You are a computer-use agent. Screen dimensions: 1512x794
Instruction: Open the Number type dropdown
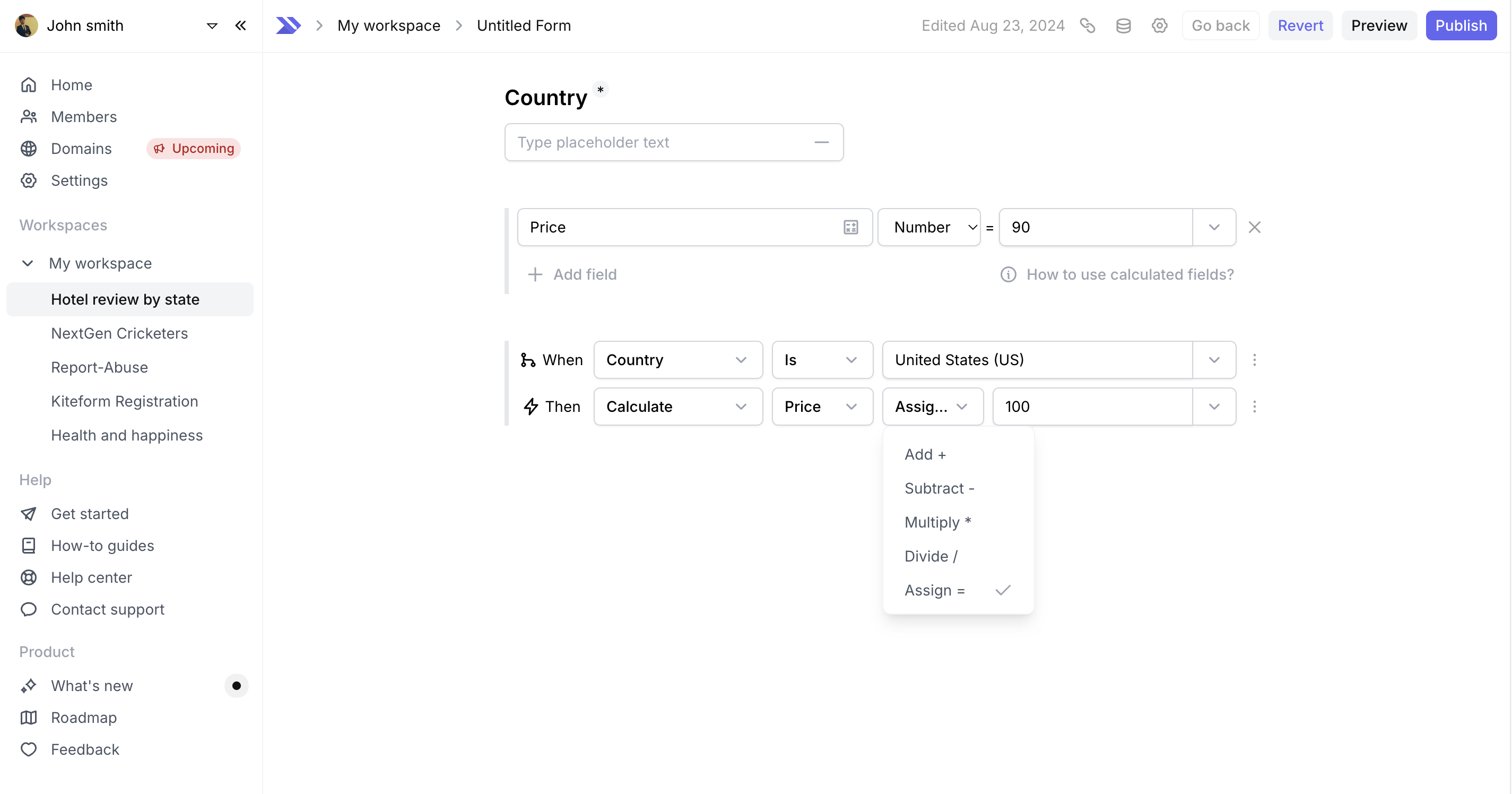pos(928,227)
